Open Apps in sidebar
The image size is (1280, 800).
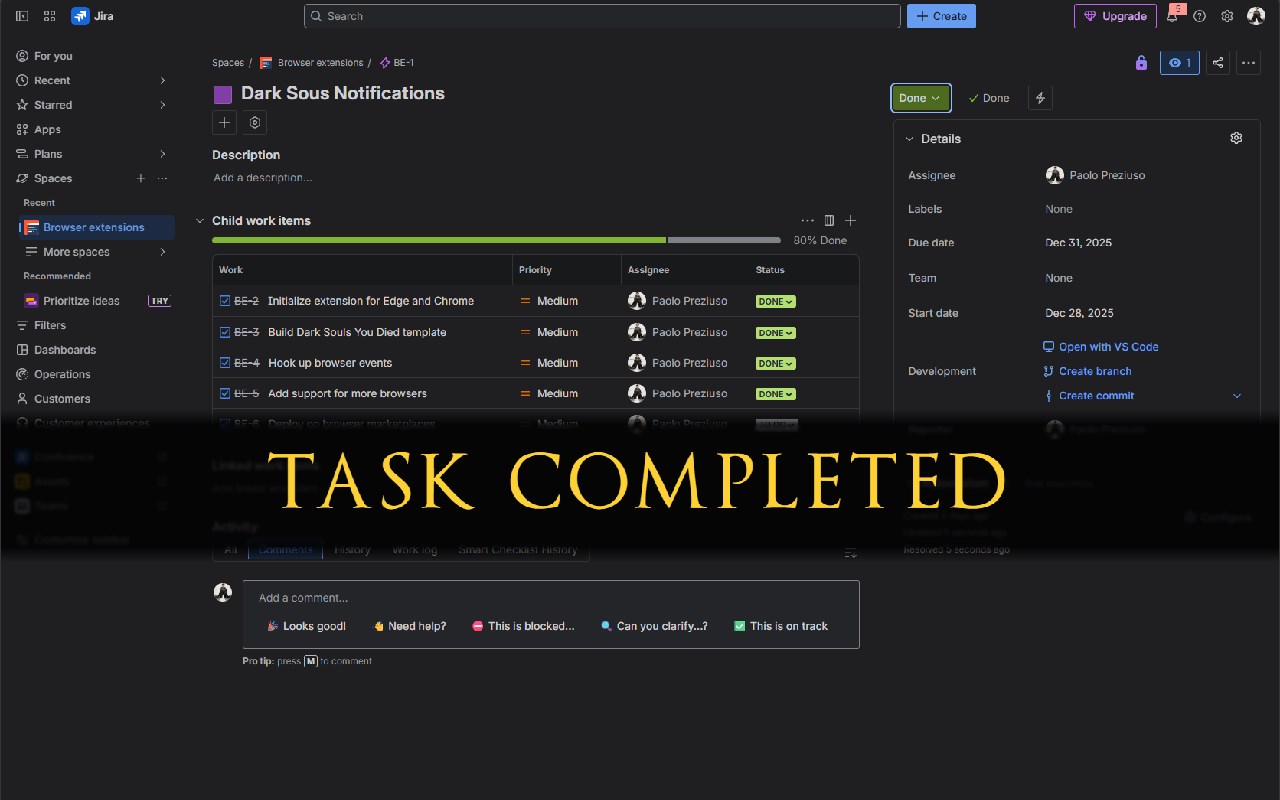click(x=92, y=129)
